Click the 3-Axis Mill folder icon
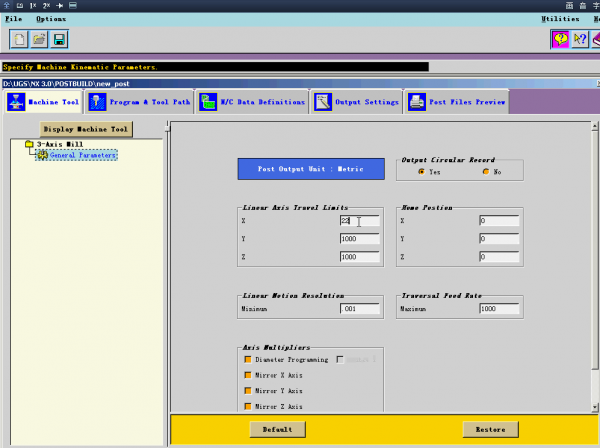Viewport: 600px width, 448px height. click(x=29, y=144)
